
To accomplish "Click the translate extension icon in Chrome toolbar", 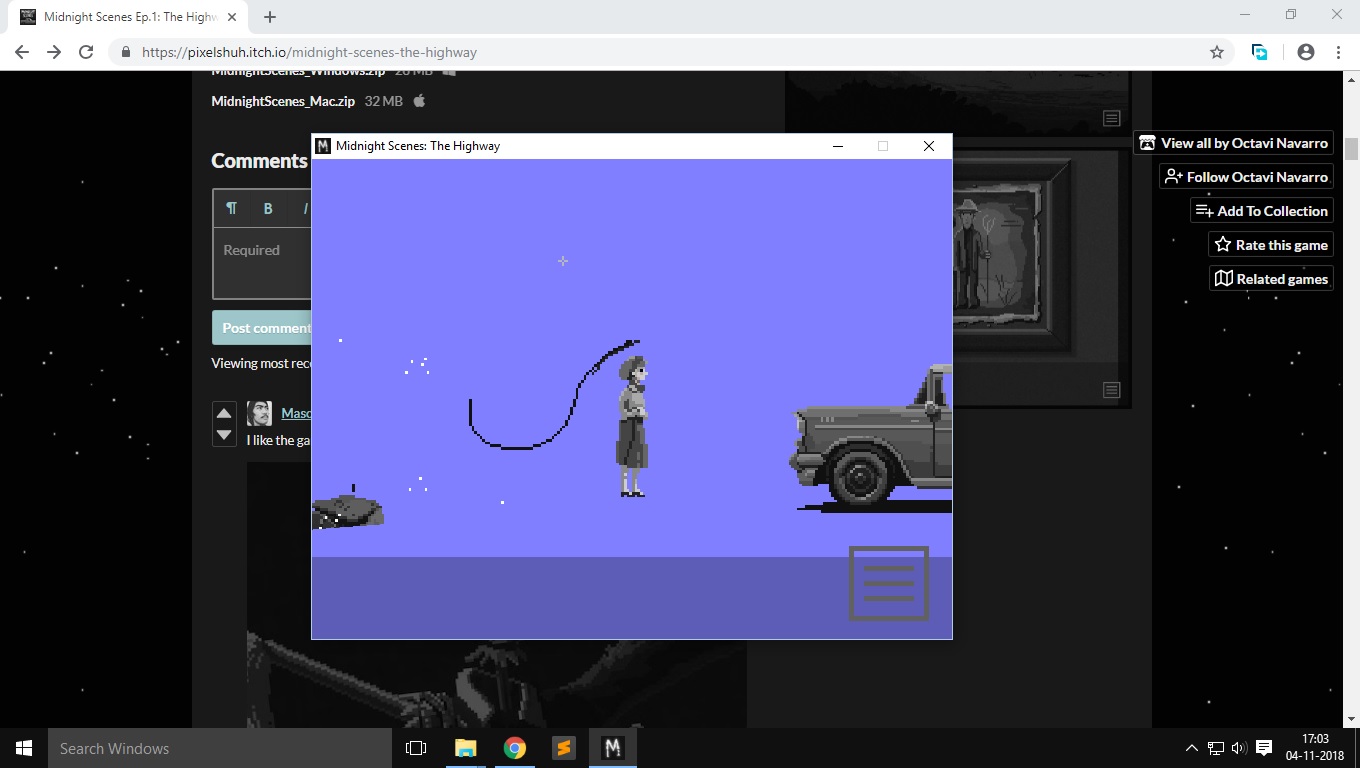I will [1260, 52].
